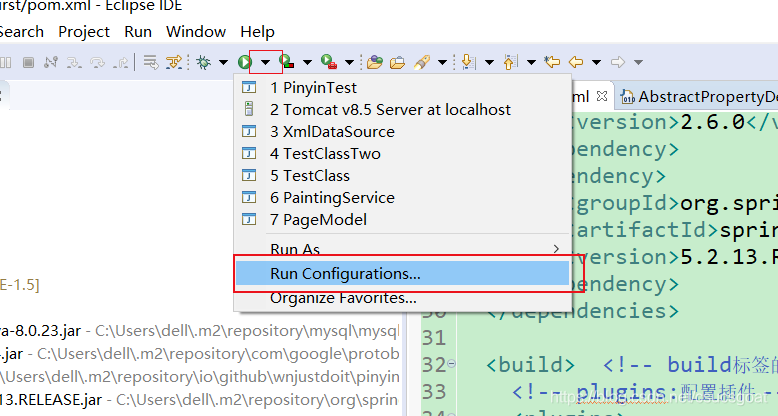Click the PinyinTest Java icon
778x416 pixels.
pyautogui.click(x=249, y=87)
